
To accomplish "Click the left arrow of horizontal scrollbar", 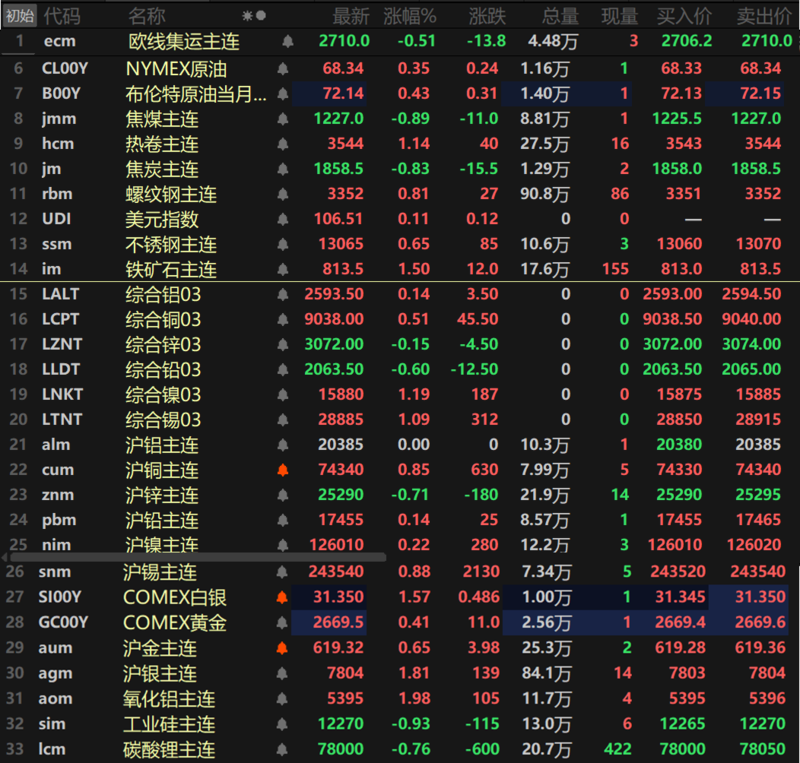I will (4, 557).
